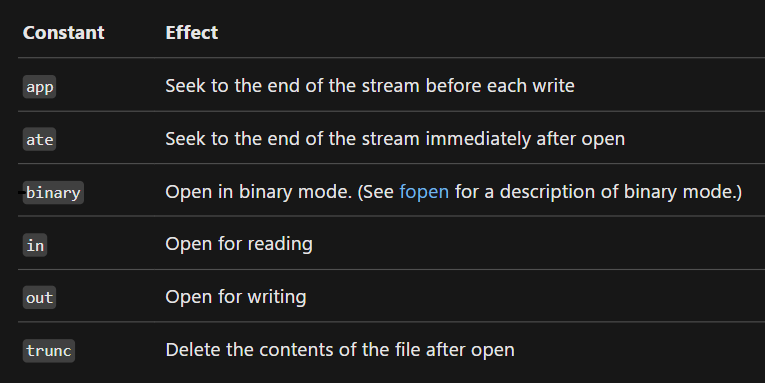The image size is (765, 383).
Task: Click the app constant code label
Action: click(40, 87)
